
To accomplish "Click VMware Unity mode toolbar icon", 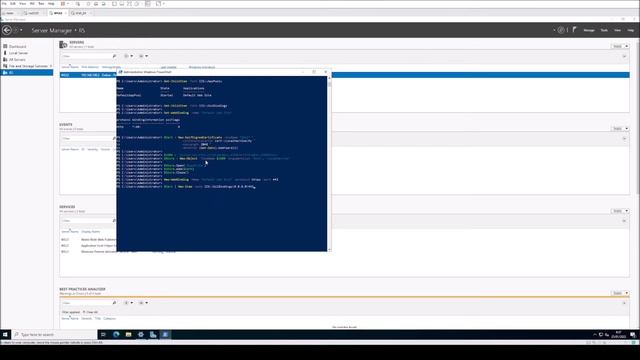I will (136, 4).
